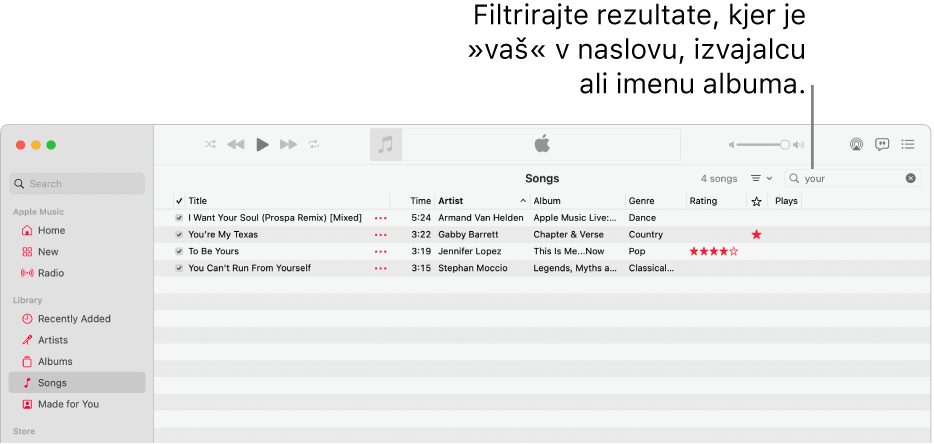934x444 pixels.
Task: Open the Playing Next queue list
Action: point(908,144)
